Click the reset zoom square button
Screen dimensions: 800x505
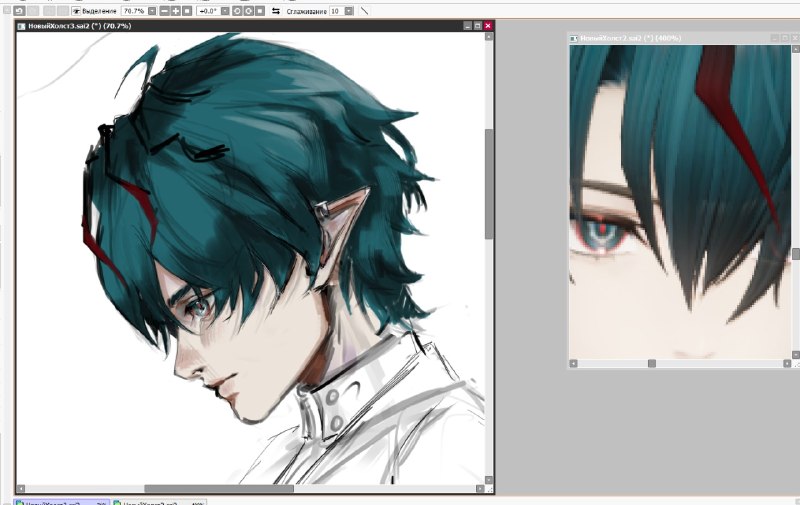(187, 11)
